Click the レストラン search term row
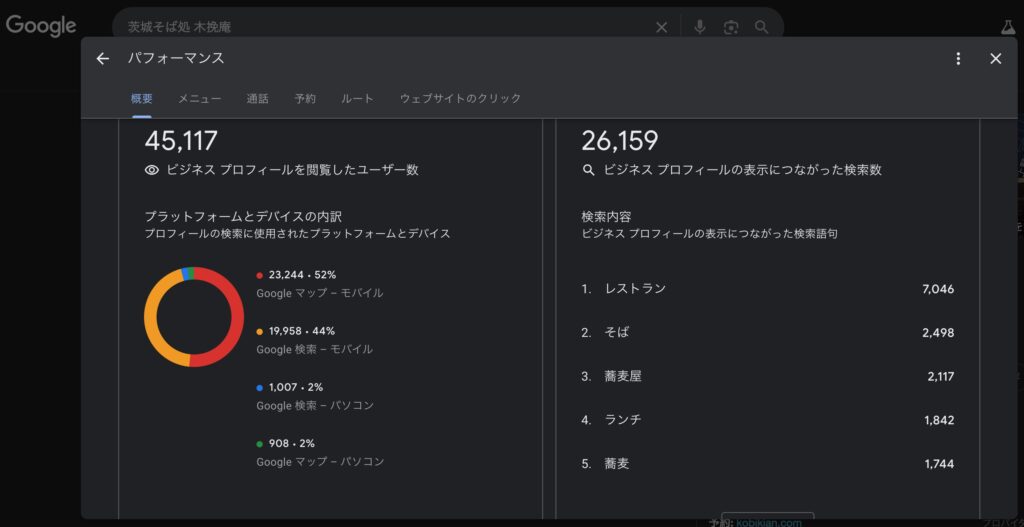This screenshot has height=527, width=1024. (768, 289)
